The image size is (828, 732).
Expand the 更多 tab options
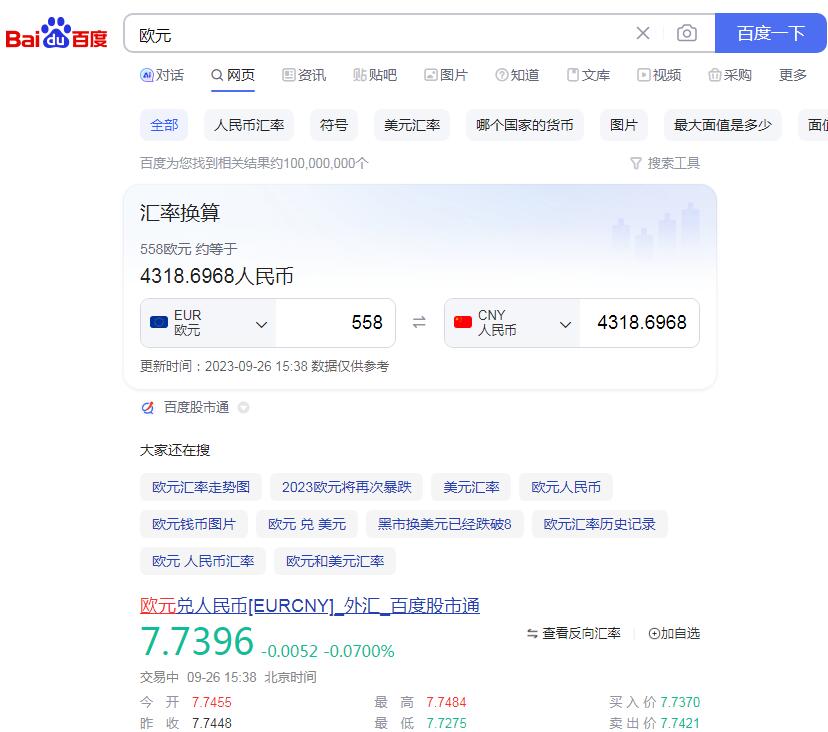click(793, 75)
